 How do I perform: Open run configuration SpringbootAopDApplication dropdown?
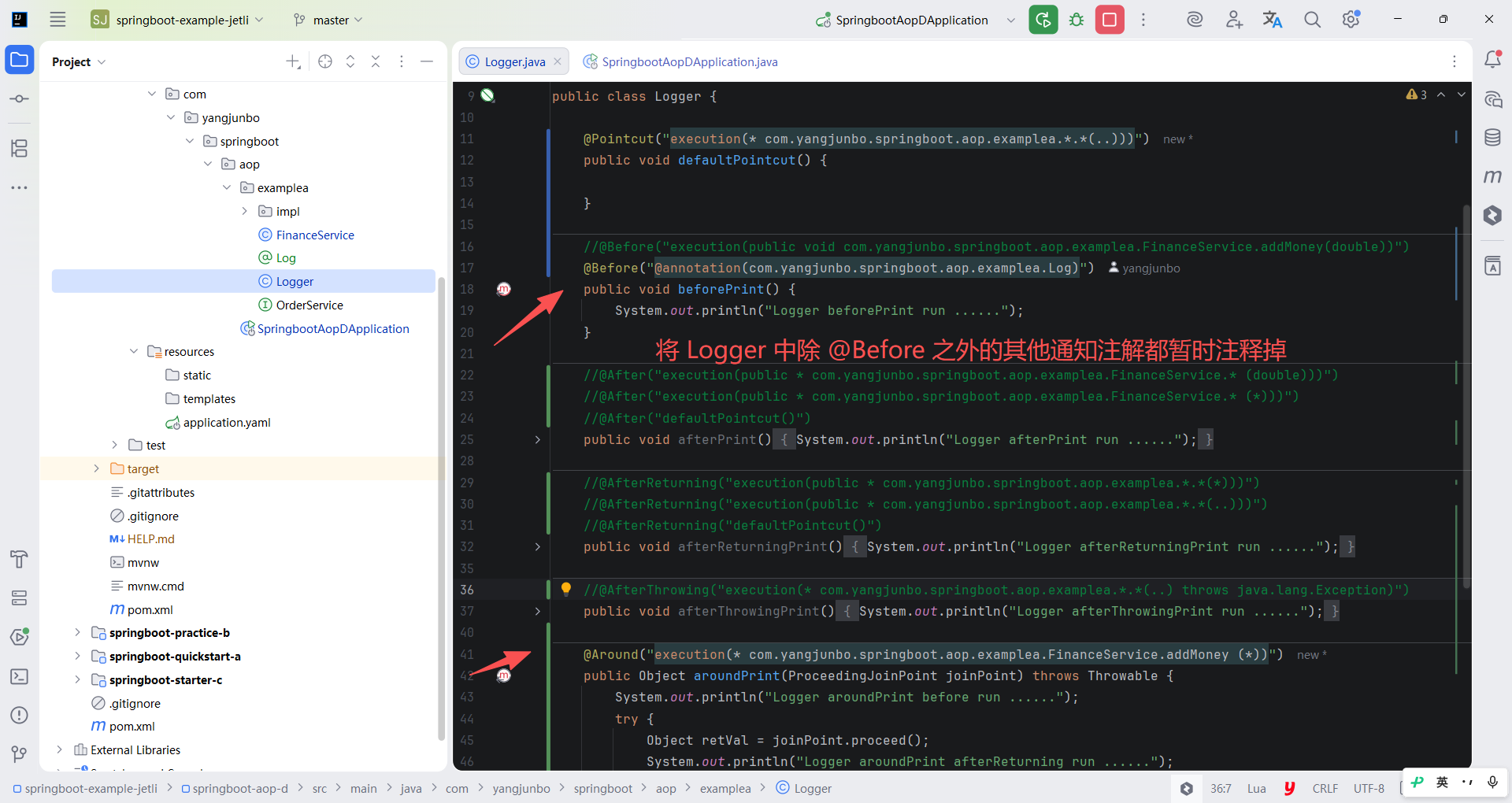click(x=916, y=20)
